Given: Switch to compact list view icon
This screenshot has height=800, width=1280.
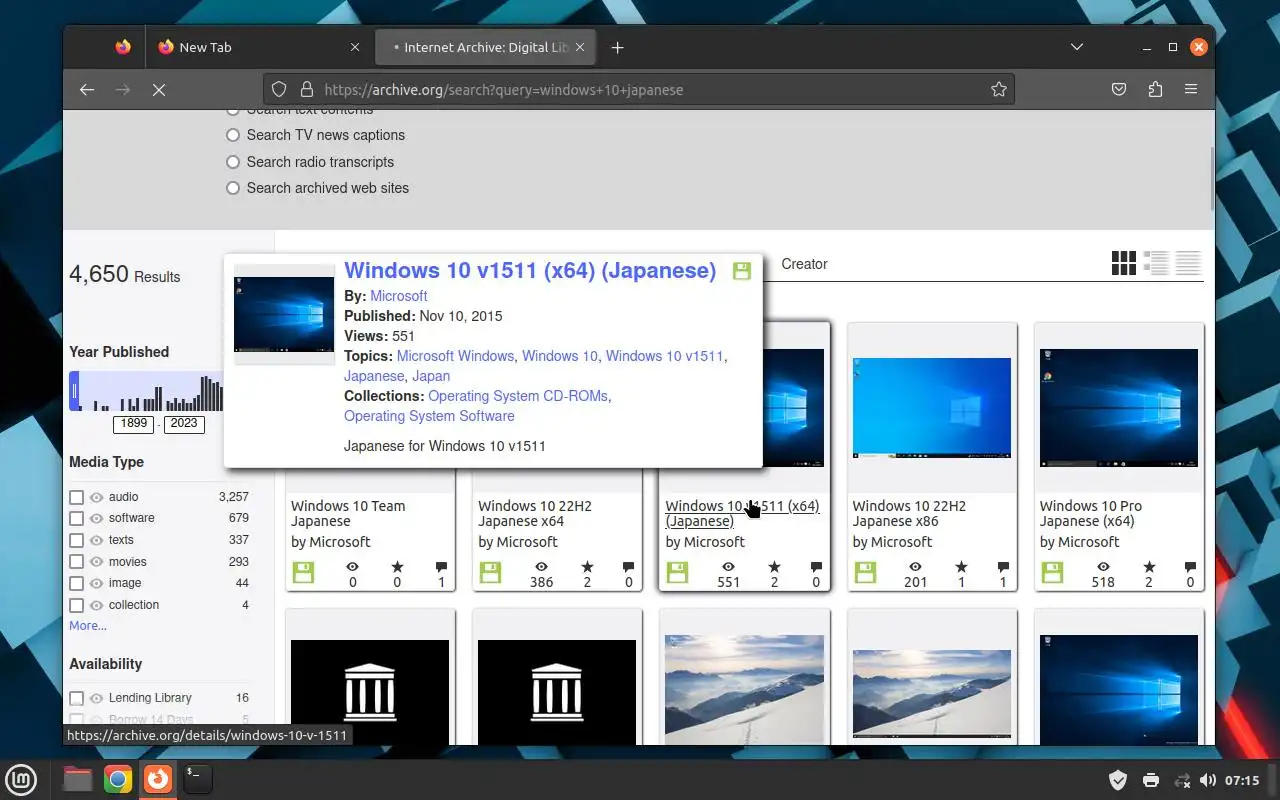Looking at the screenshot, I should tap(1188, 263).
